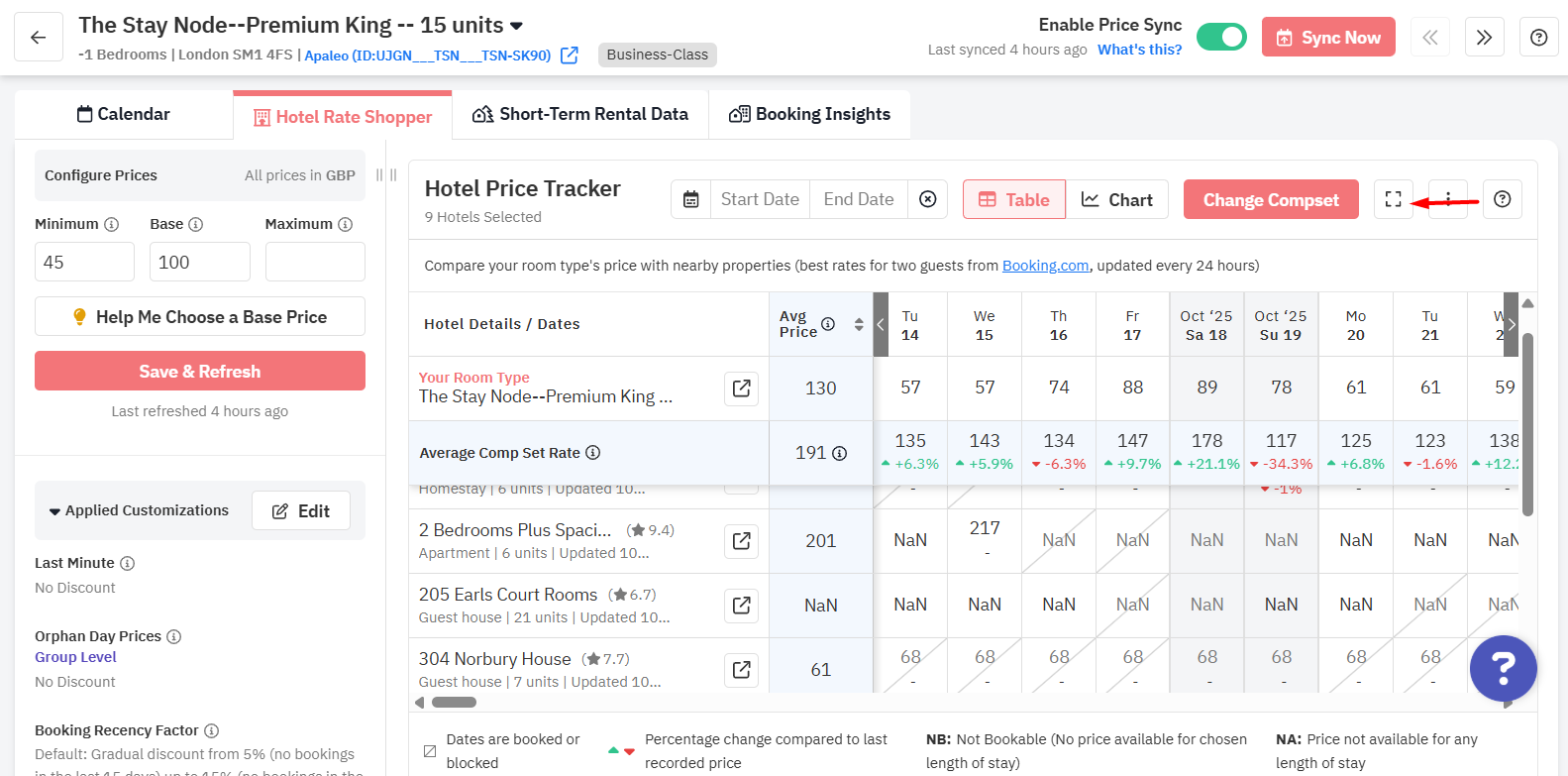Switch to the Chart view
This screenshot has height=776, width=1568.
[1117, 199]
